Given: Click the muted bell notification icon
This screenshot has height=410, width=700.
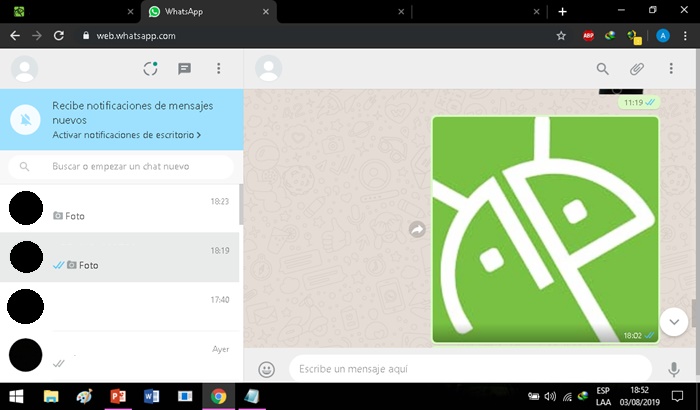Looking at the screenshot, I should tap(25, 120).
